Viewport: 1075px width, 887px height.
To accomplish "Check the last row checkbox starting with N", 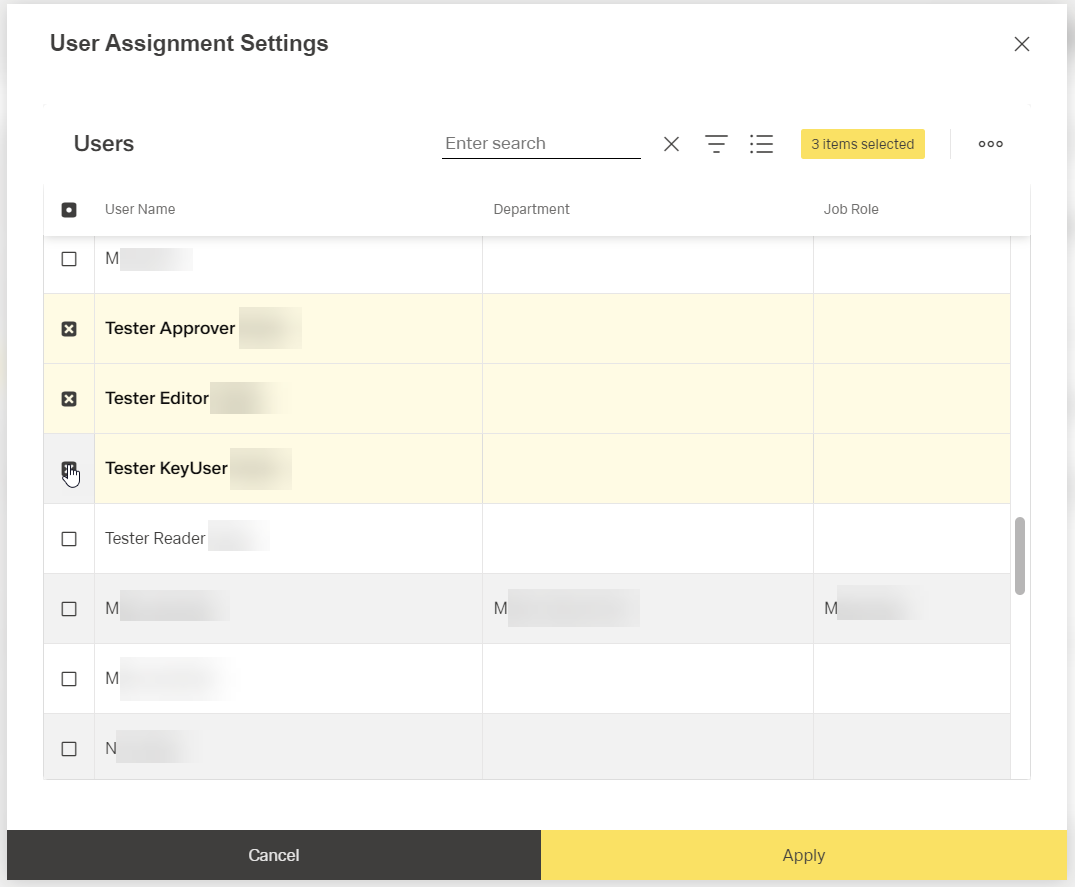I will click(69, 749).
